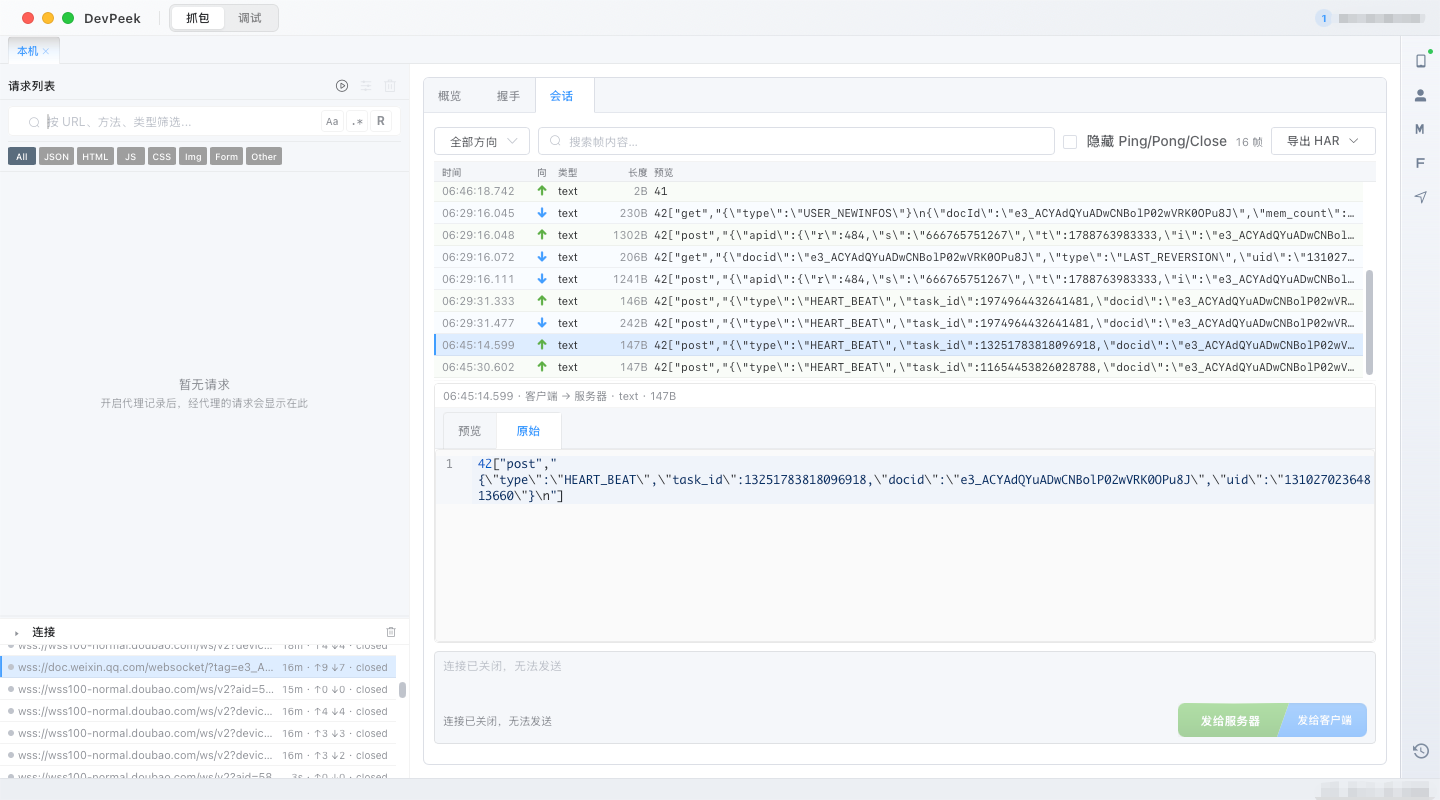
Task: Select HEART_BEAT frame at 06:45:14.599
Action: [898, 345]
